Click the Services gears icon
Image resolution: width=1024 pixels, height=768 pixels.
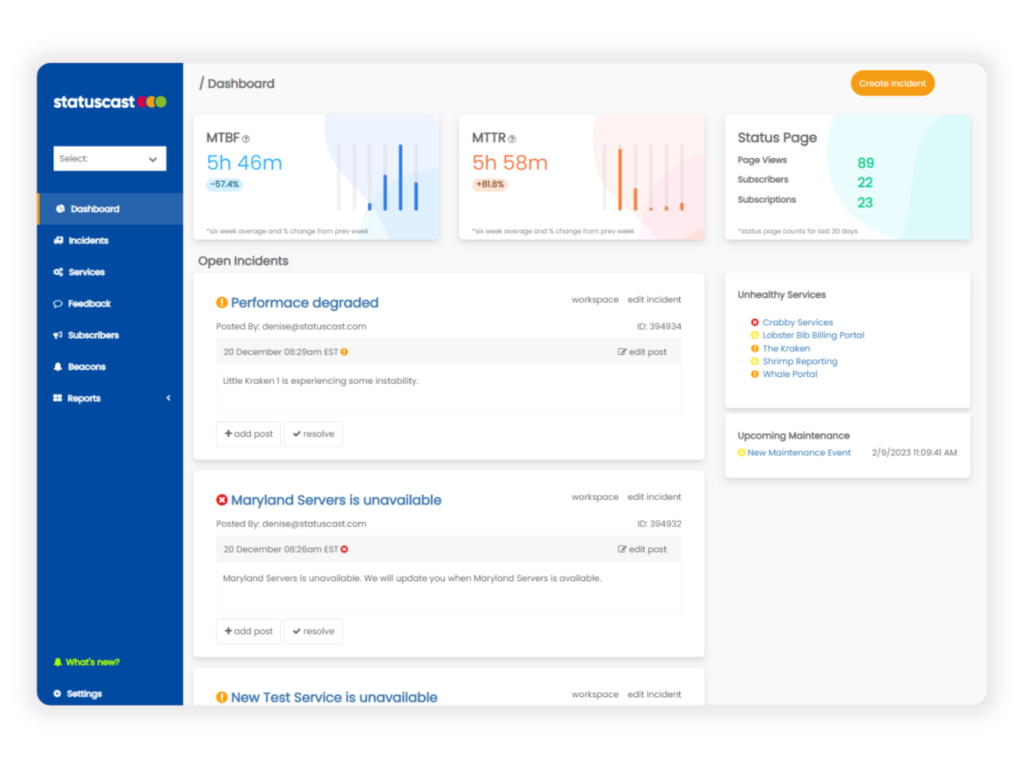[x=58, y=272]
